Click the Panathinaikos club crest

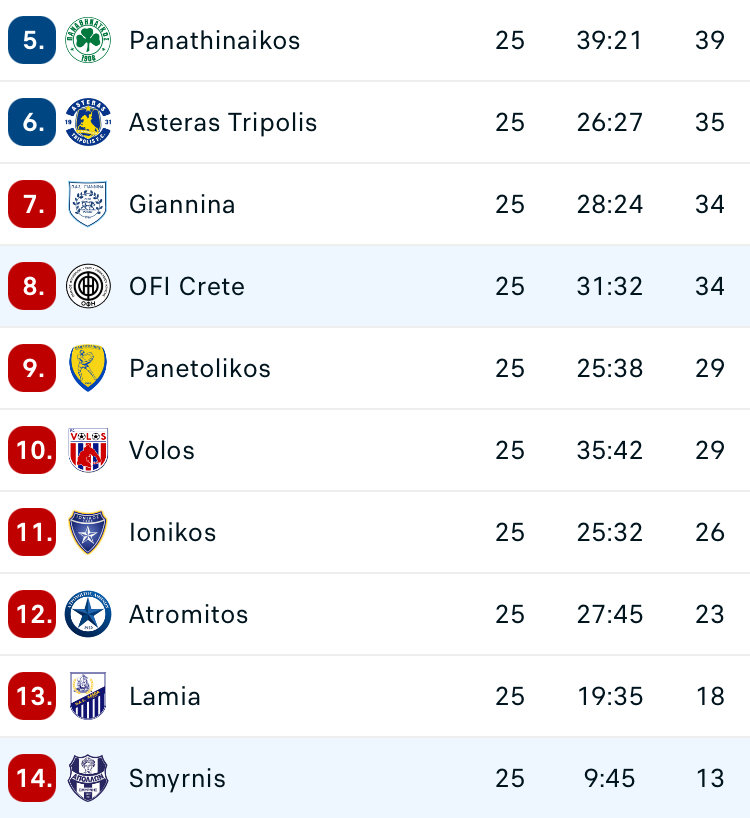click(88, 41)
